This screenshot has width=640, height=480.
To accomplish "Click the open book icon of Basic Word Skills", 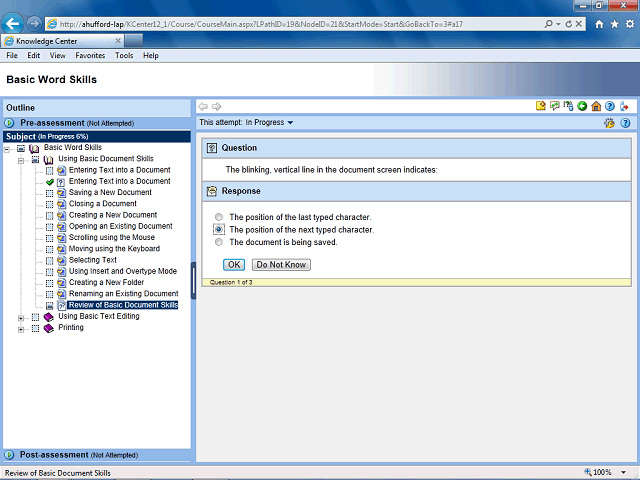I will (x=34, y=148).
